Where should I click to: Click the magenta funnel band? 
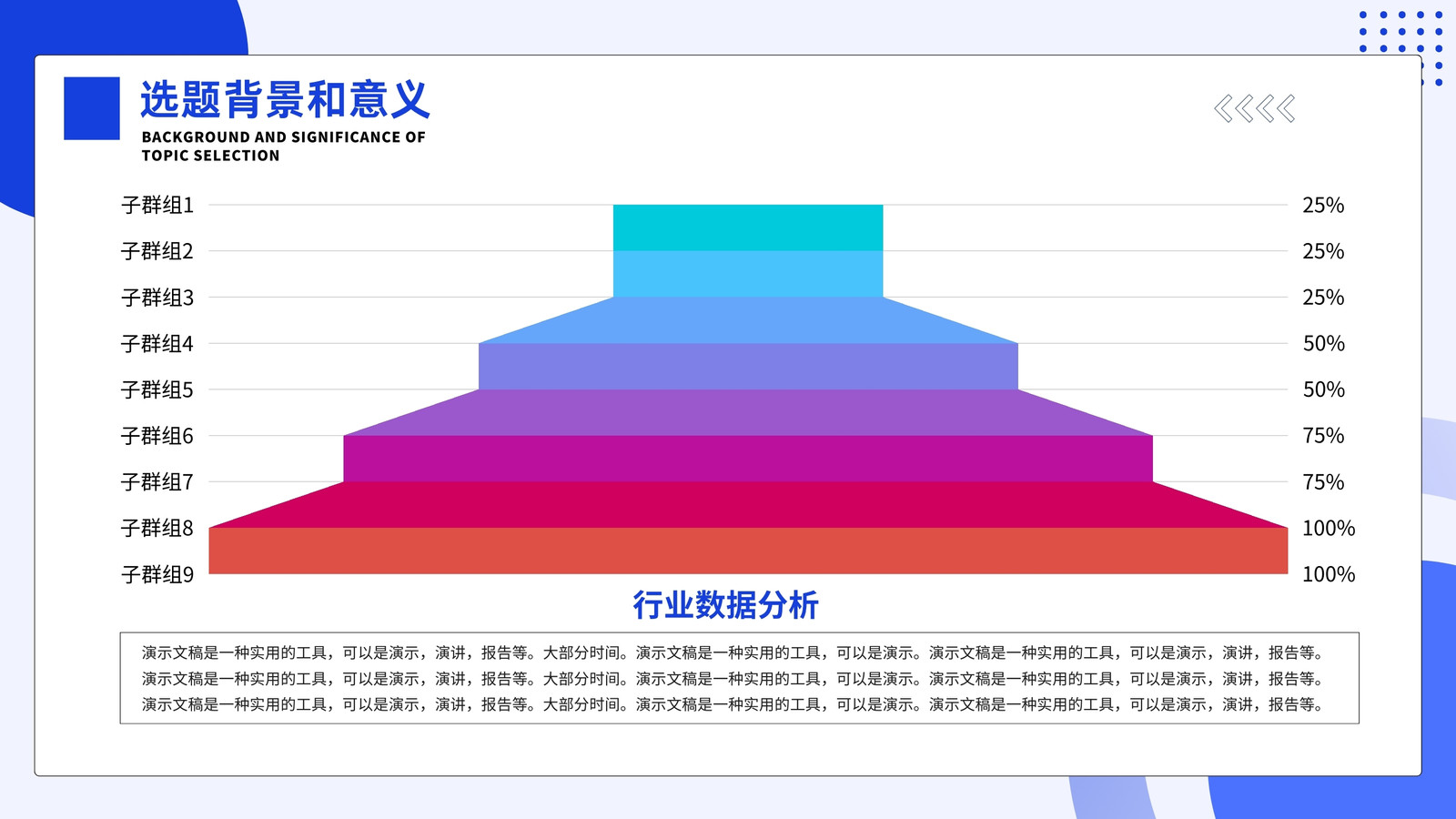click(x=748, y=459)
